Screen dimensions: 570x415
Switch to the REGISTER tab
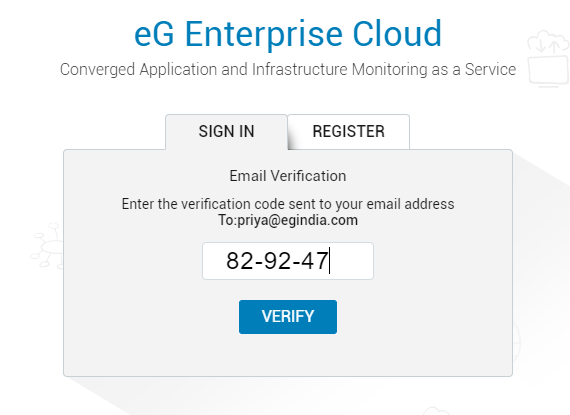(x=349, y=132)
